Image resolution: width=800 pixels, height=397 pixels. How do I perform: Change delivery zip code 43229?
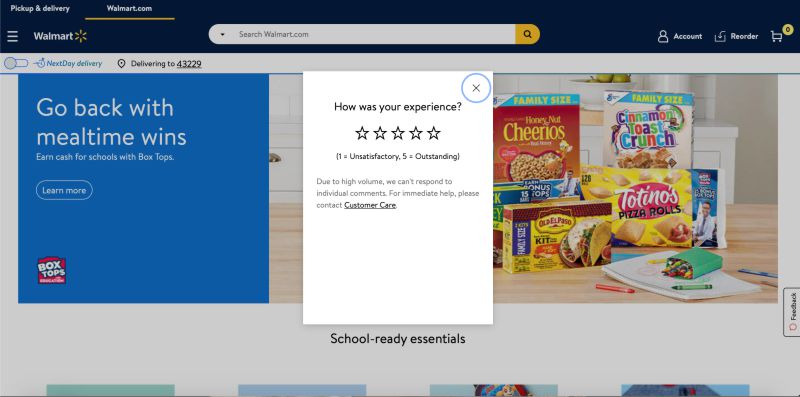click(189, 64)
